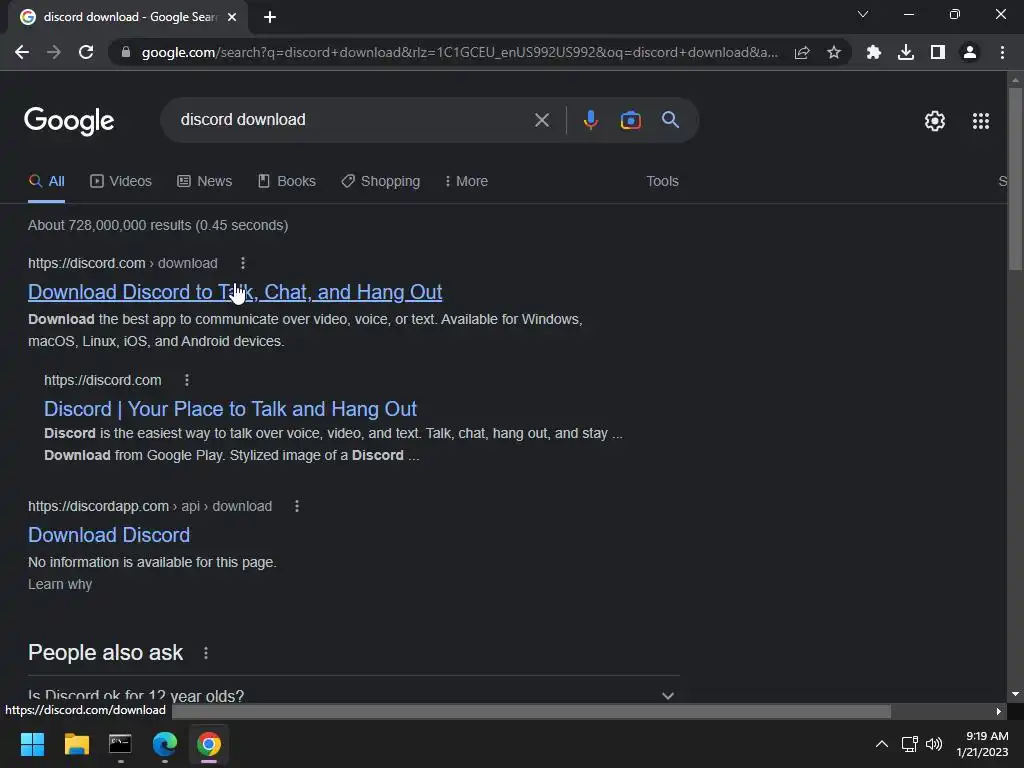Switch to the Shopping tab
Image resolution: width=1024 pixels, height=768 pixels.
tap(381, 182)
